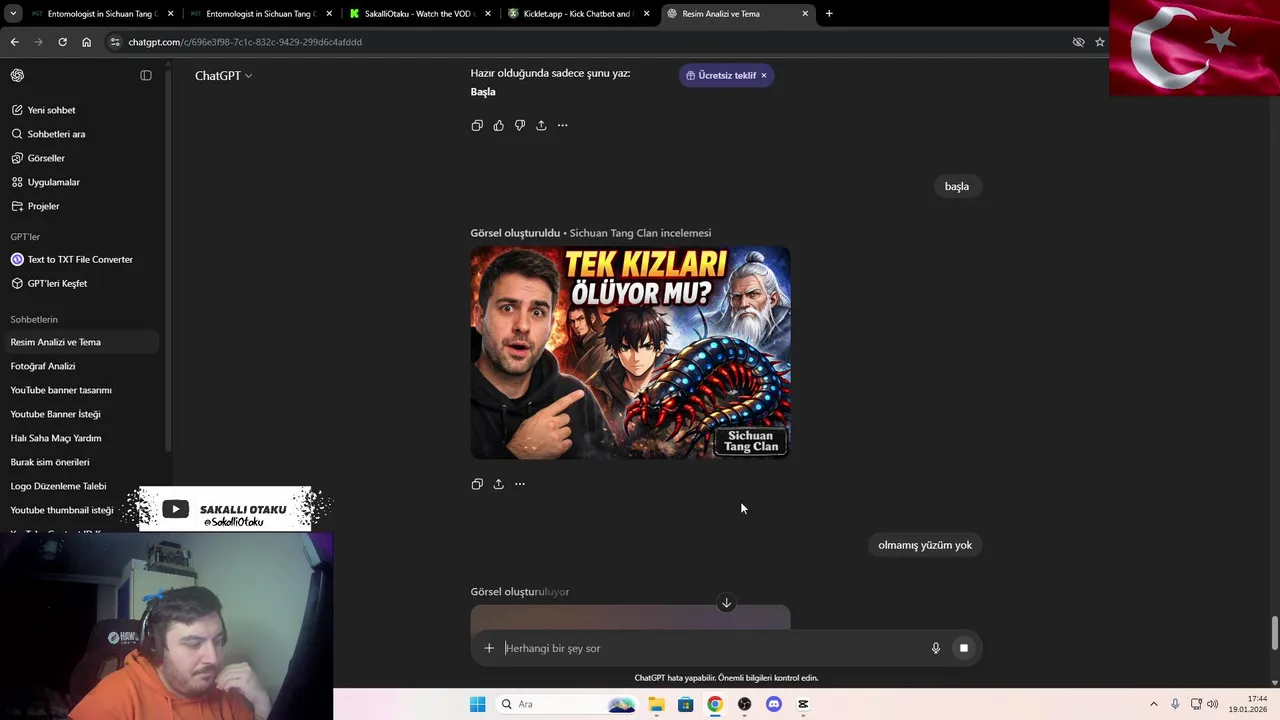The height and width of the screenshot is (720, 1280).
Task: Reload the page
Action: [62, 42]
